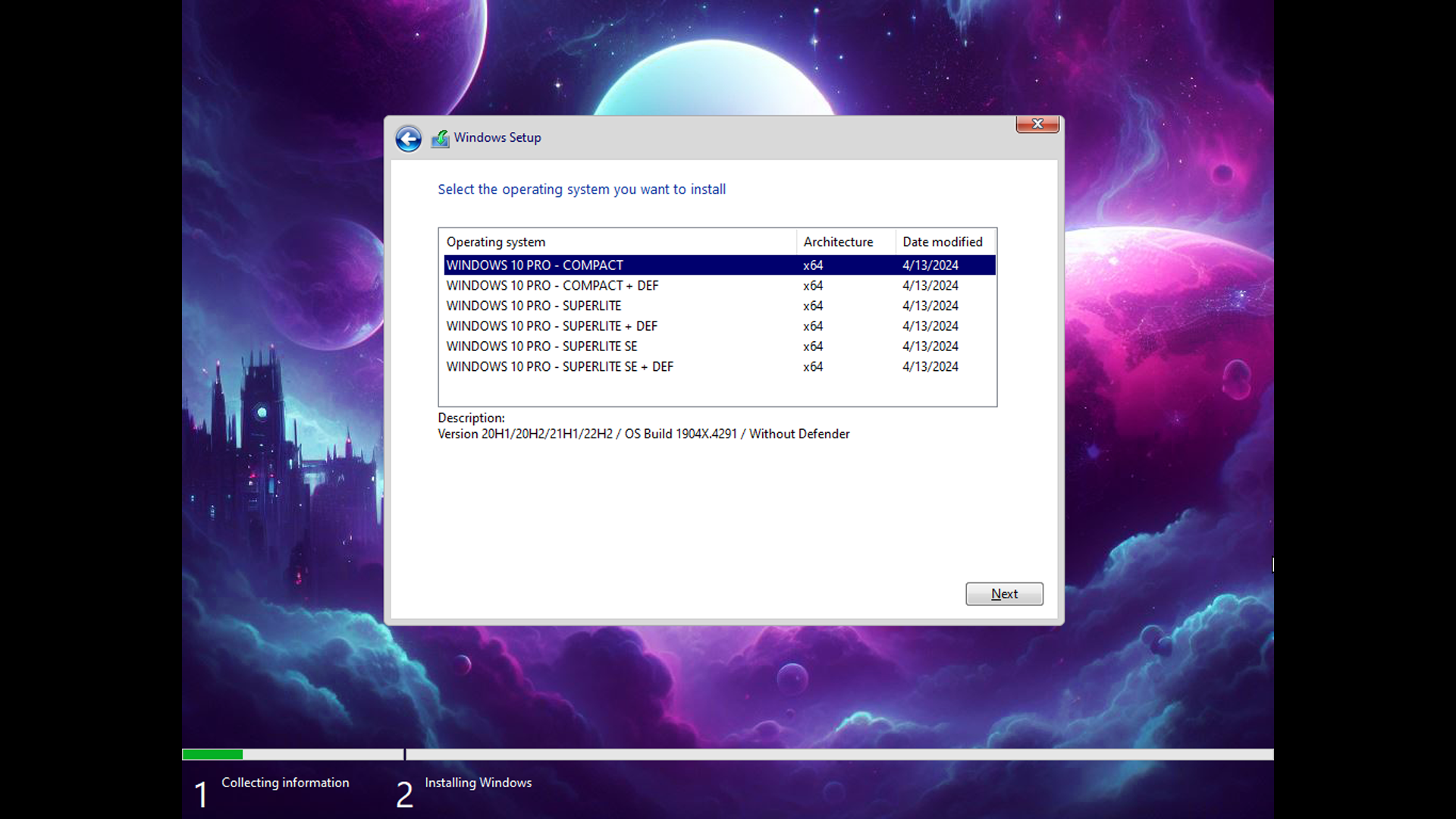
Task: Select WINDOWS 10 PRO - COMPACT entry
Action: click(x=535, y=265)
